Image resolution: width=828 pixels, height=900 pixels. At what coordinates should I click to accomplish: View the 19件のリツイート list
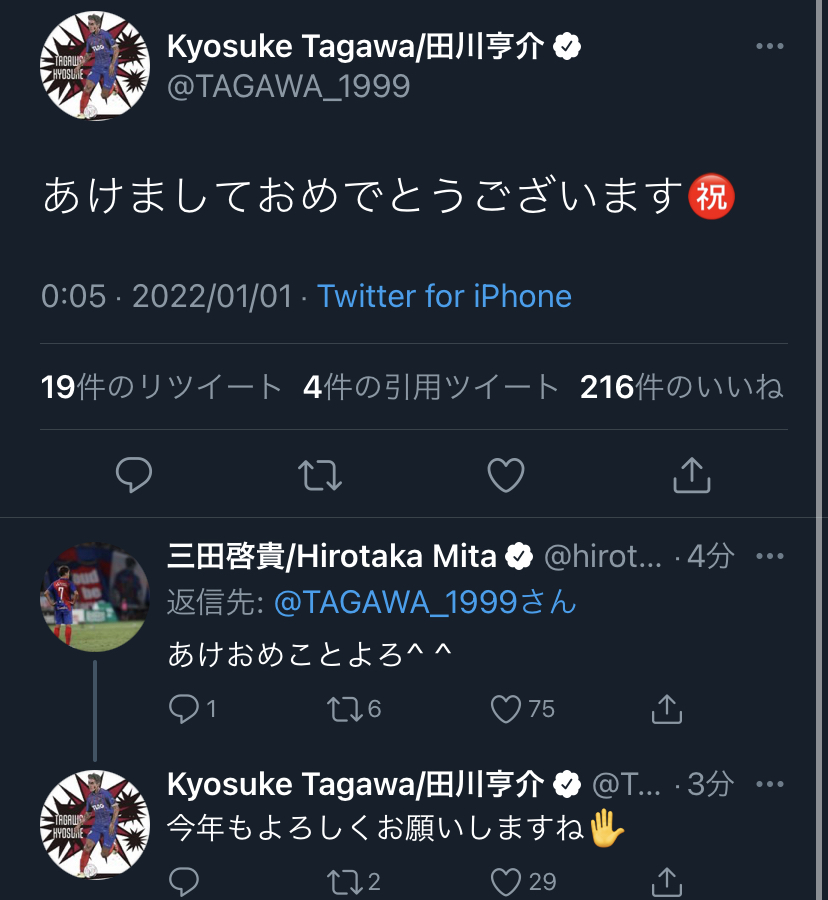pyautogui.click(x=162, y=387)
